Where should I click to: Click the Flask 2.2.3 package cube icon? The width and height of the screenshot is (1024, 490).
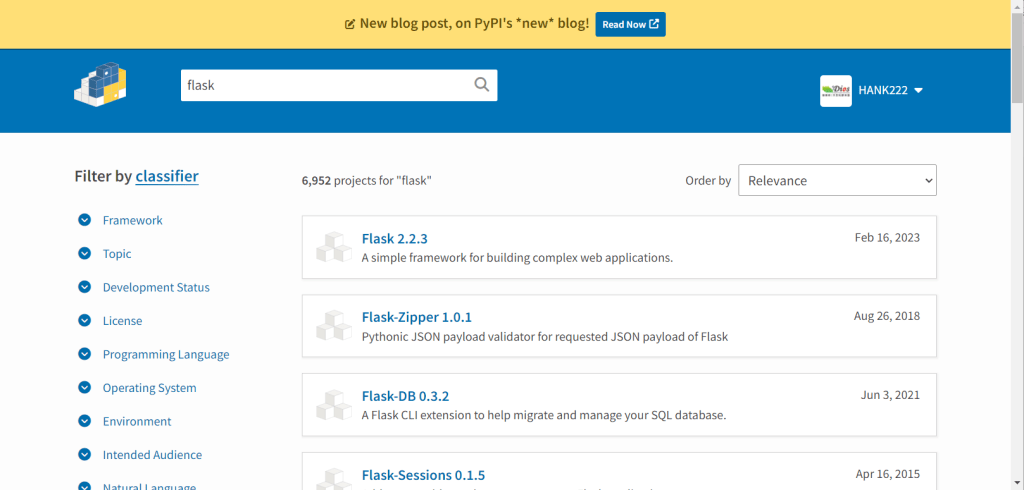[x=332, y=247]
